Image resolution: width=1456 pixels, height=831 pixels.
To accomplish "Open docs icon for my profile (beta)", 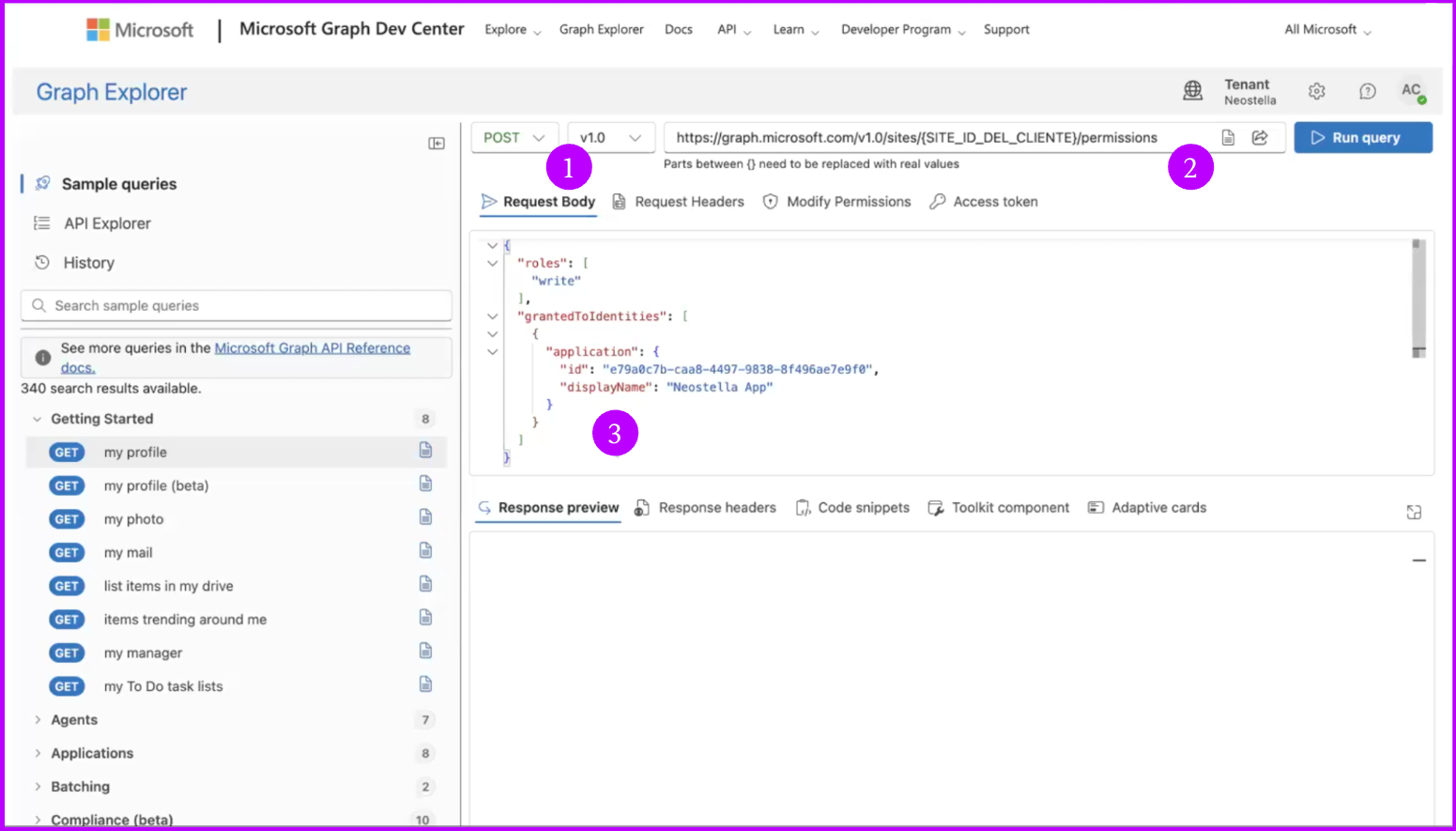I will coord(425,484).
